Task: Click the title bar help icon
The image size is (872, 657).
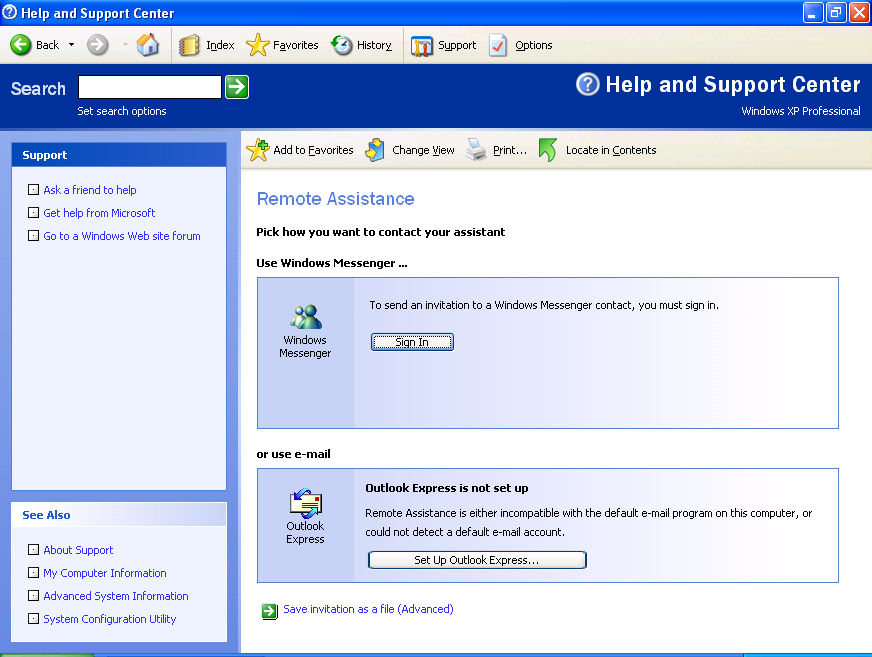Action: (x=10, y=12)
